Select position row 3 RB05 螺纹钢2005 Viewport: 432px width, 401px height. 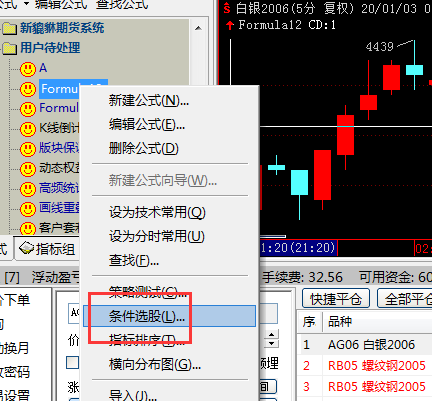pos(364,387)
